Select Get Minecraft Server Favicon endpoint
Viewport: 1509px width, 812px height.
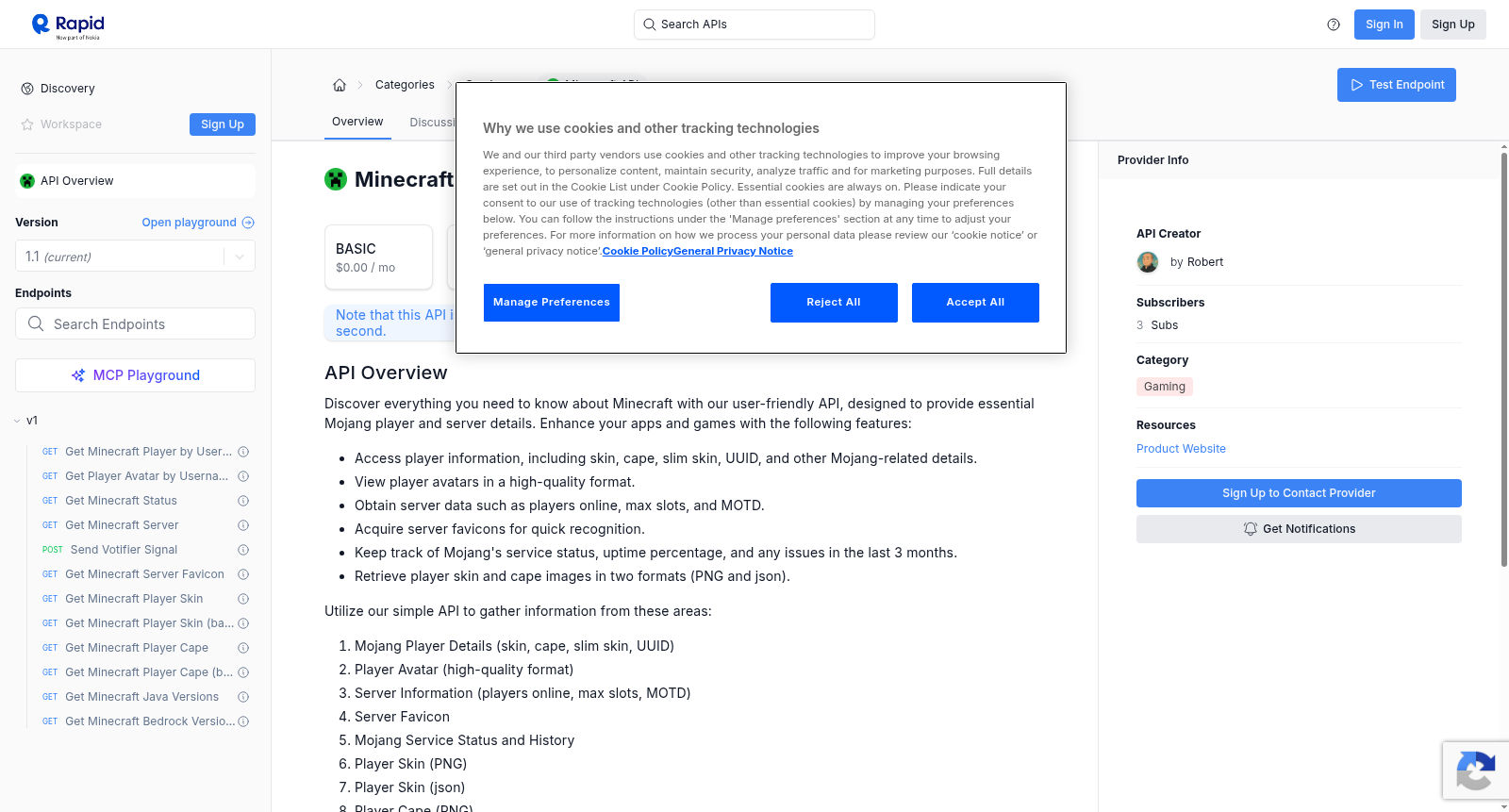coord(144,574)
